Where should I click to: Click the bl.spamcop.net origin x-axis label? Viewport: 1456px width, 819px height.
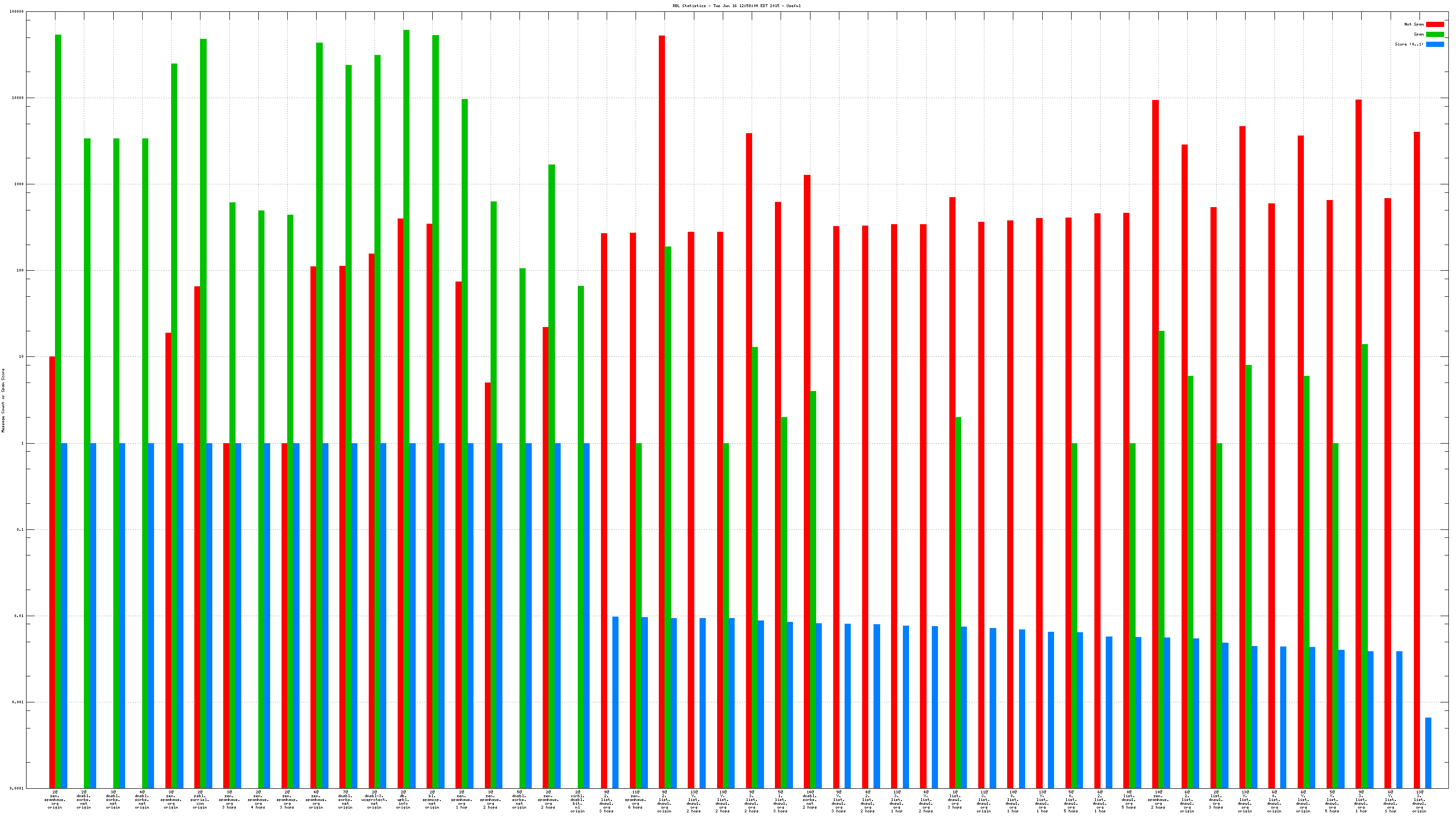point(432,800)
